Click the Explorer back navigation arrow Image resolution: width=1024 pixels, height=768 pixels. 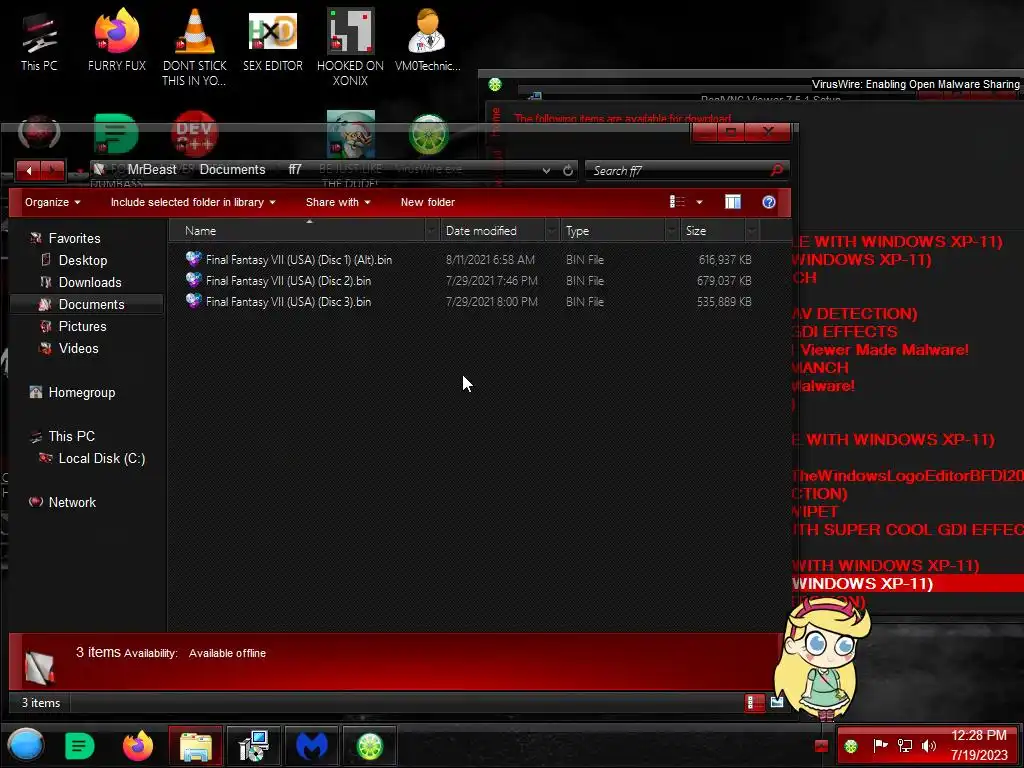click(x=29, y=170)
